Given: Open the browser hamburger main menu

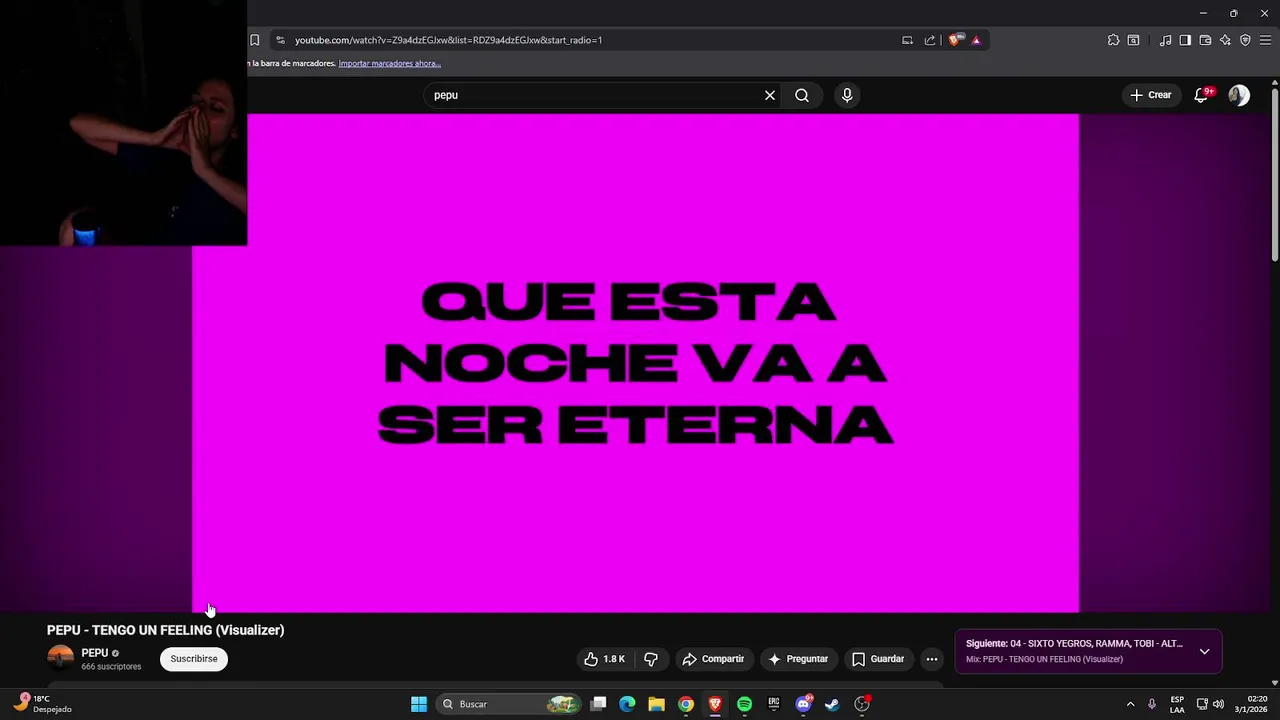Looking at the screenshot, I should (1265, 40).
